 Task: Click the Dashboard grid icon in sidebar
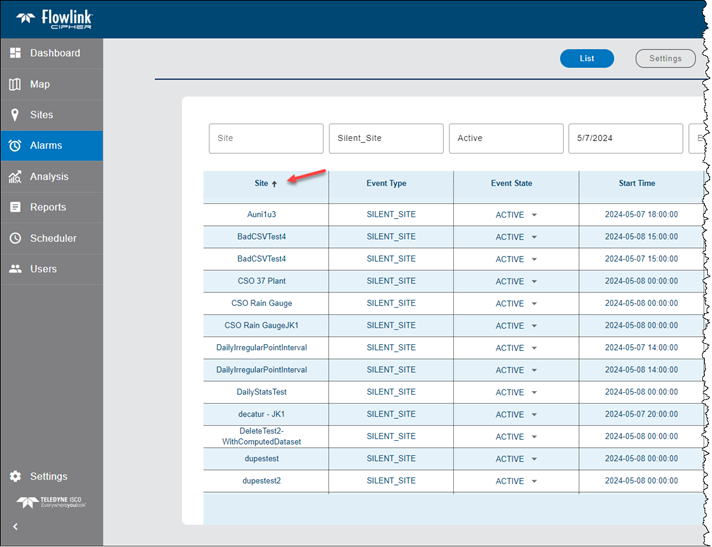pos(15,53)
